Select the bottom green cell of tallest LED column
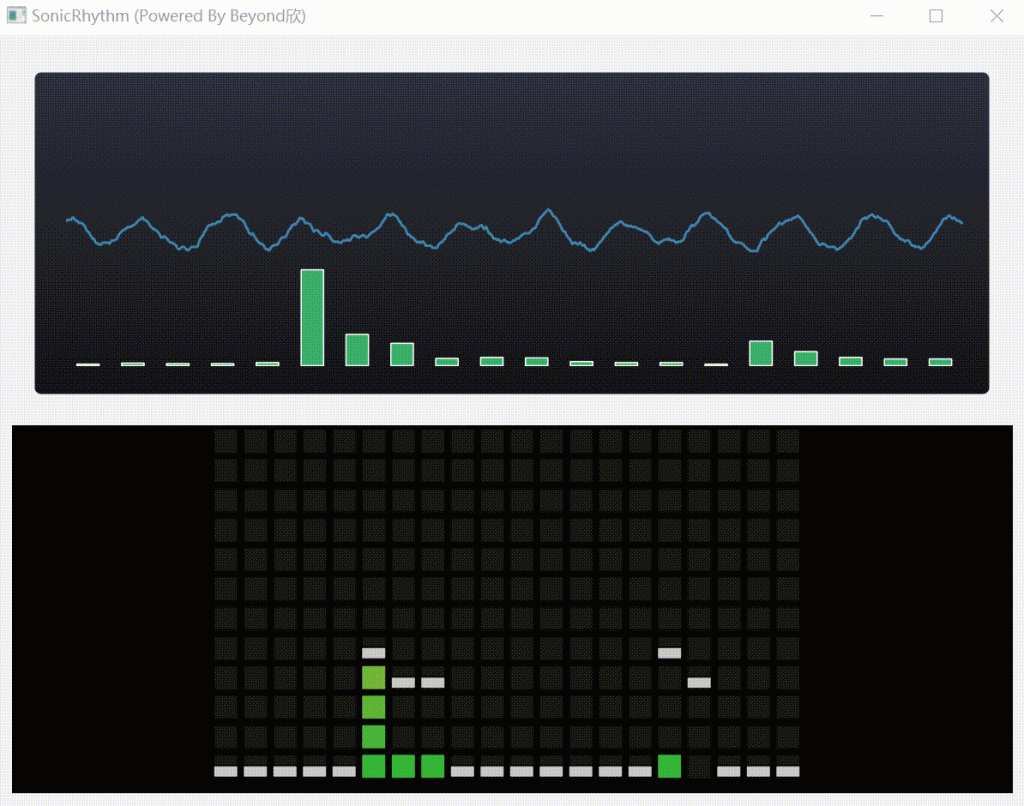The width and height of the screenshot is (1024, 806). [x=373, y=766]
